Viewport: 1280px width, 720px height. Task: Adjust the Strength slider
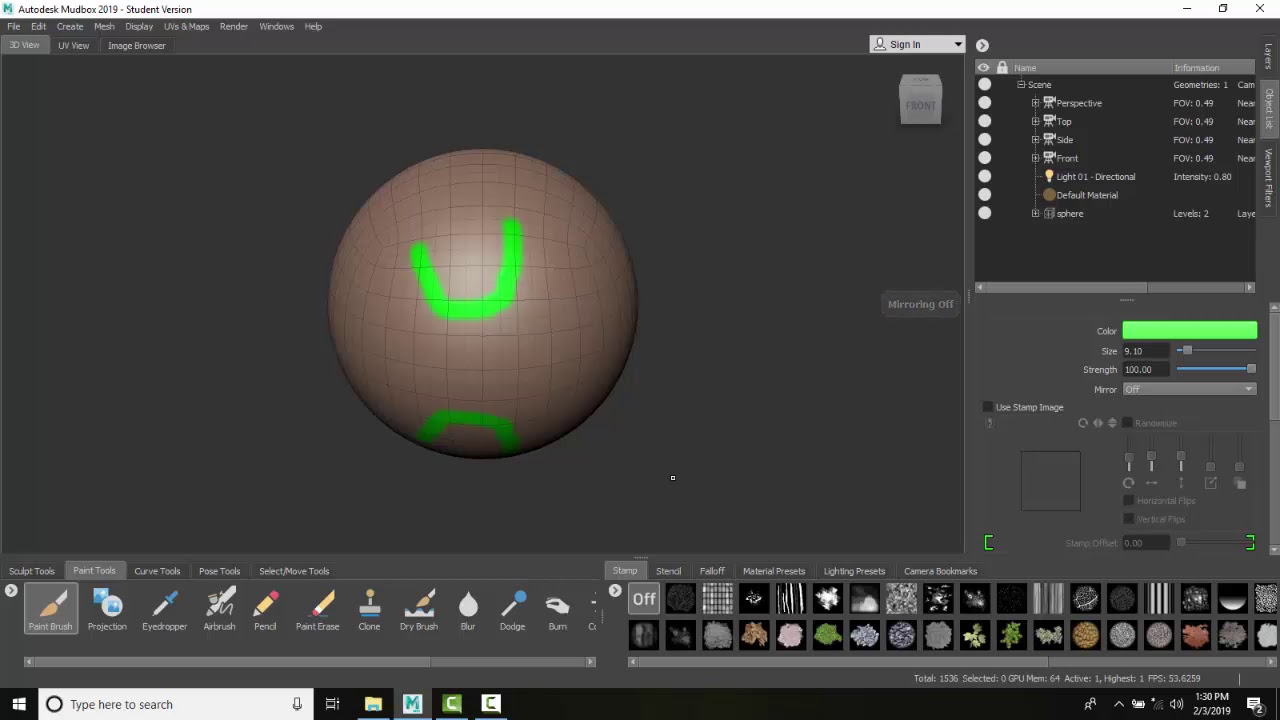[x=1216, y=369]
